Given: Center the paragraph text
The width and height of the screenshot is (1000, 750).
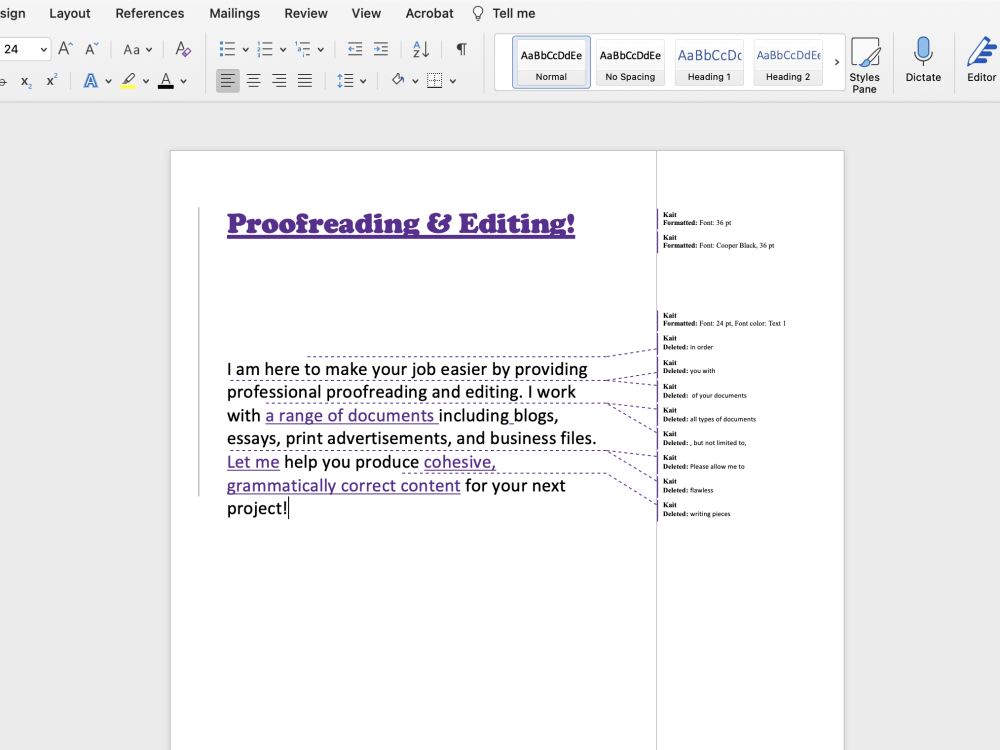Looking at the screenshot, I should point(254,81).
